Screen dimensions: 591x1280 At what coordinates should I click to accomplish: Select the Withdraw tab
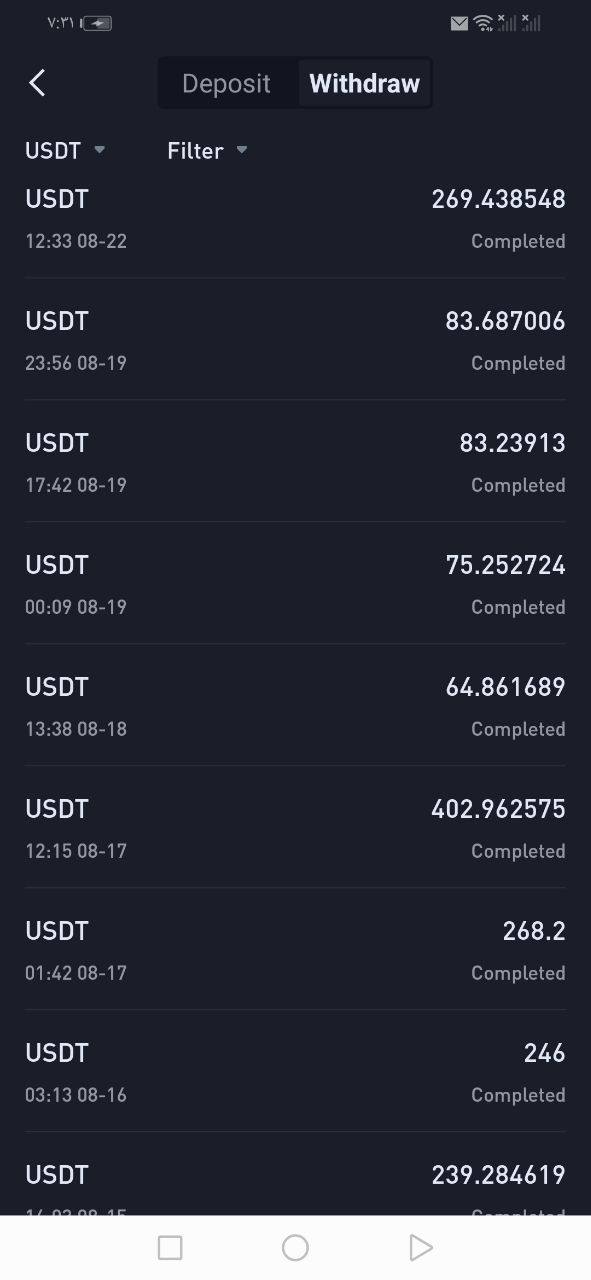click(x=365, y=83)
